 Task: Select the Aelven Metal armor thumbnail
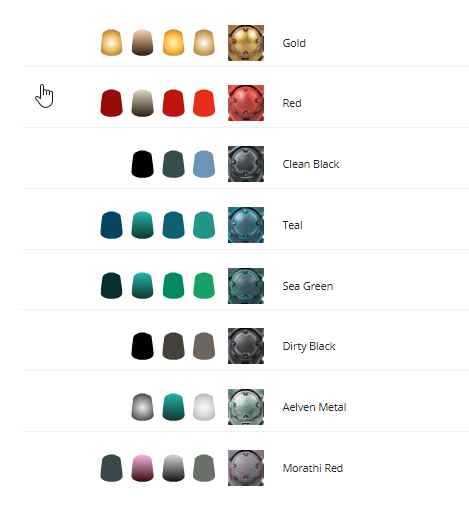246,407
